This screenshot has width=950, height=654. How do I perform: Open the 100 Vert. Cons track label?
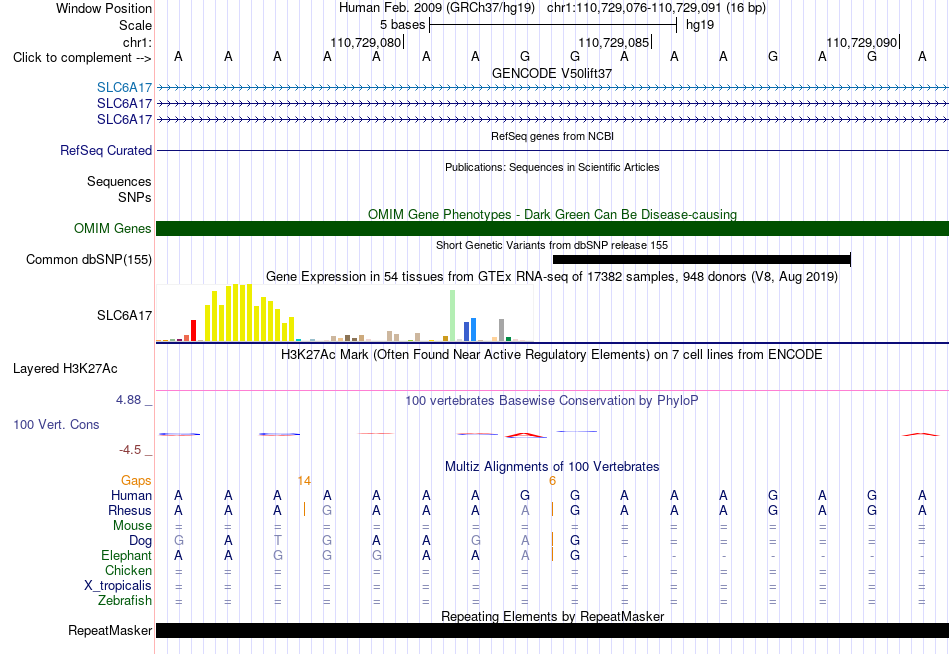56,424
